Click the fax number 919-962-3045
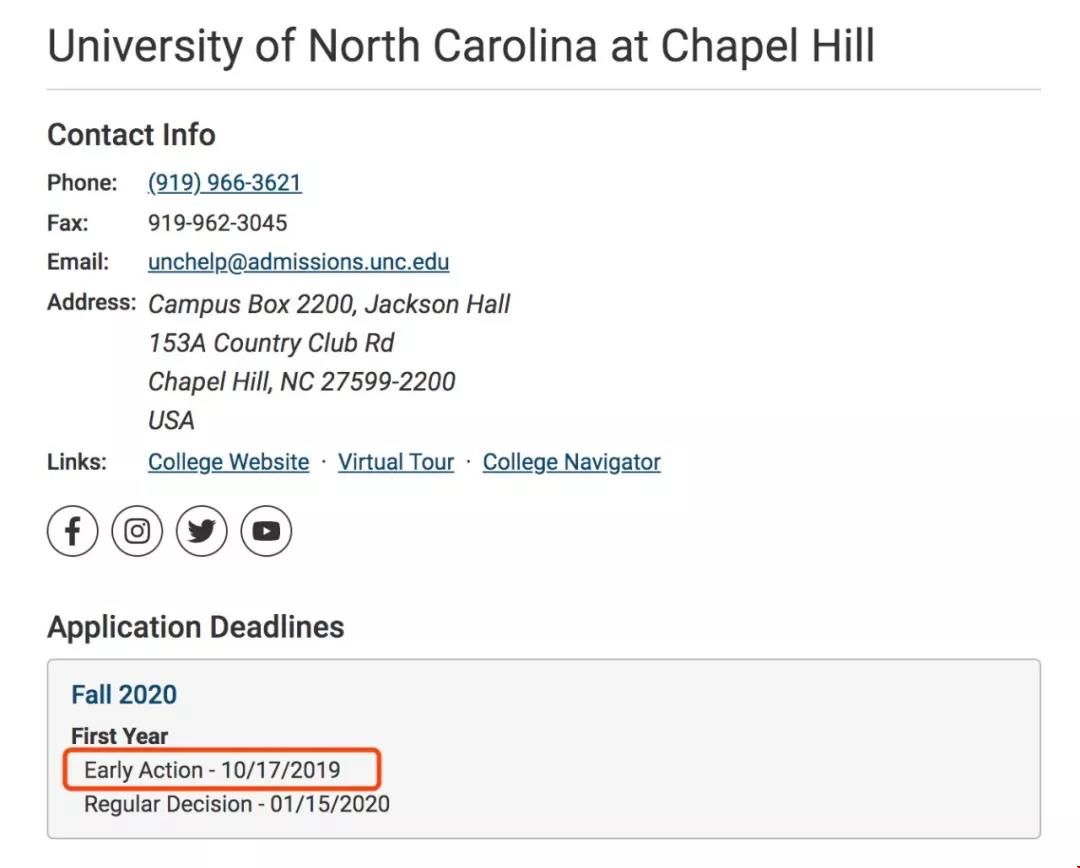 [x=217, y=223]
